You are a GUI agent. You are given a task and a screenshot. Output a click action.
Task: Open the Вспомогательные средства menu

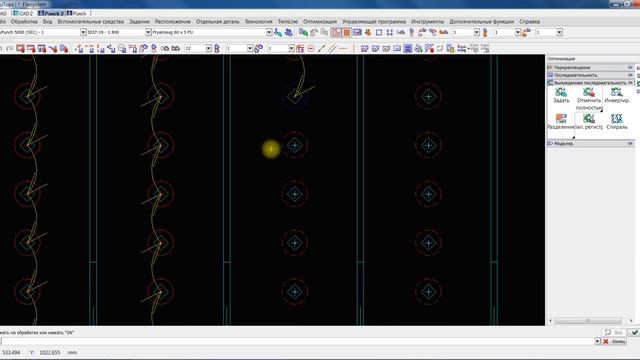(91, 21)
